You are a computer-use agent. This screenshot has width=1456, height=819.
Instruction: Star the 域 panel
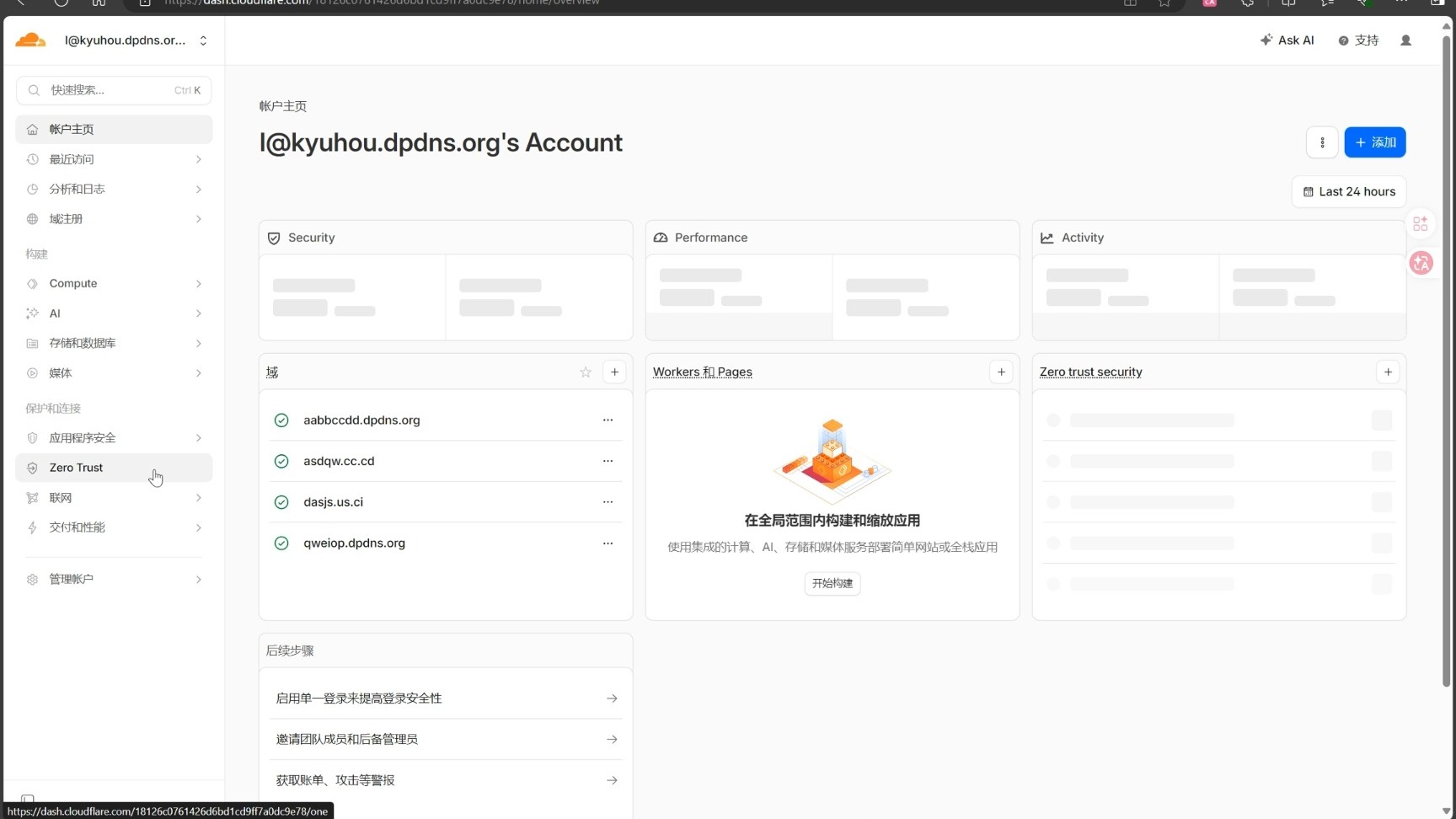(x=586, y=372)
